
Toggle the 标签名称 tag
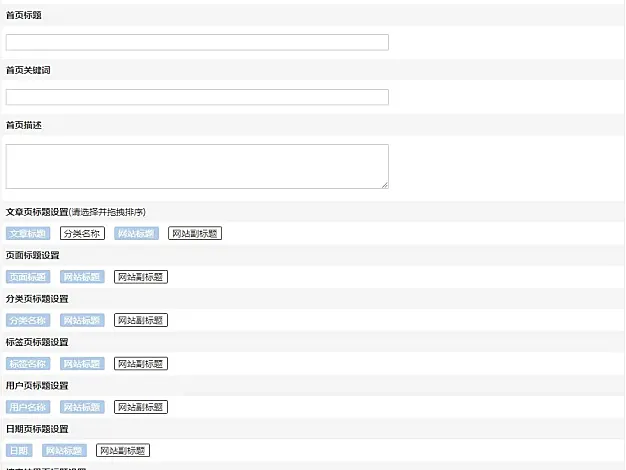(x=27, y=364)
